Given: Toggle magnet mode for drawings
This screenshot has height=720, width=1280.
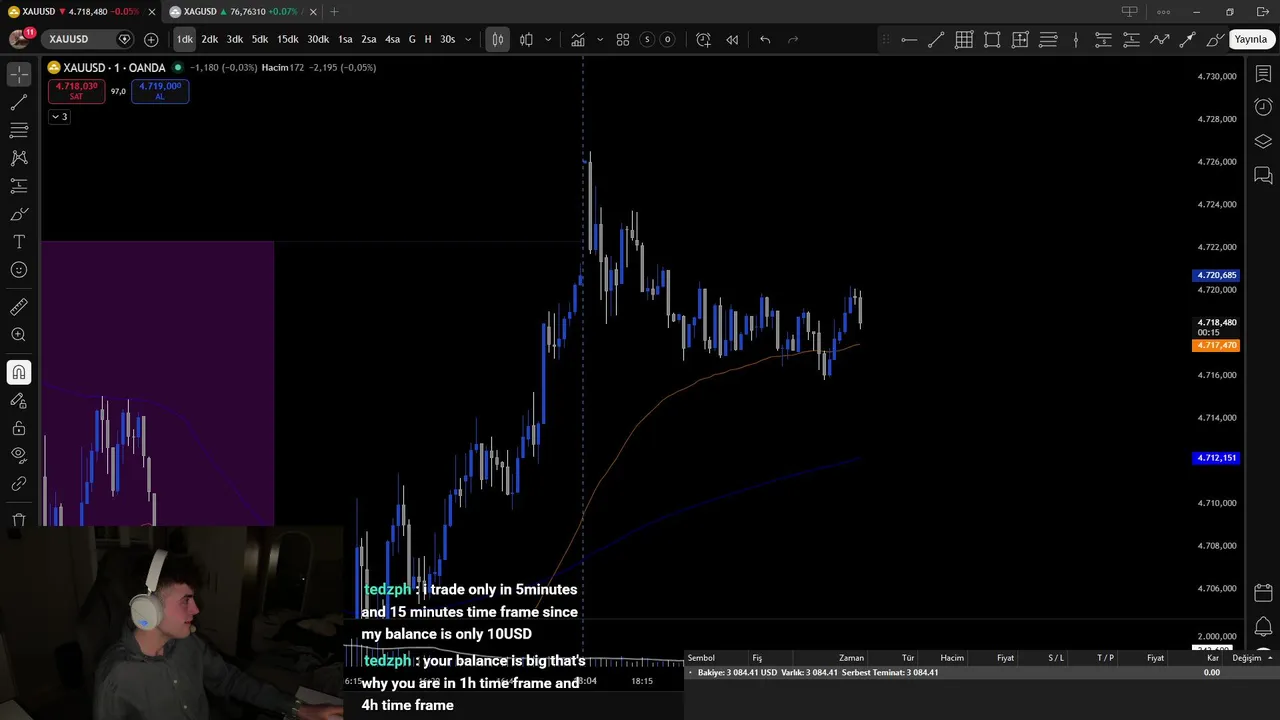Looking at the screenshot, I should 19,372.
